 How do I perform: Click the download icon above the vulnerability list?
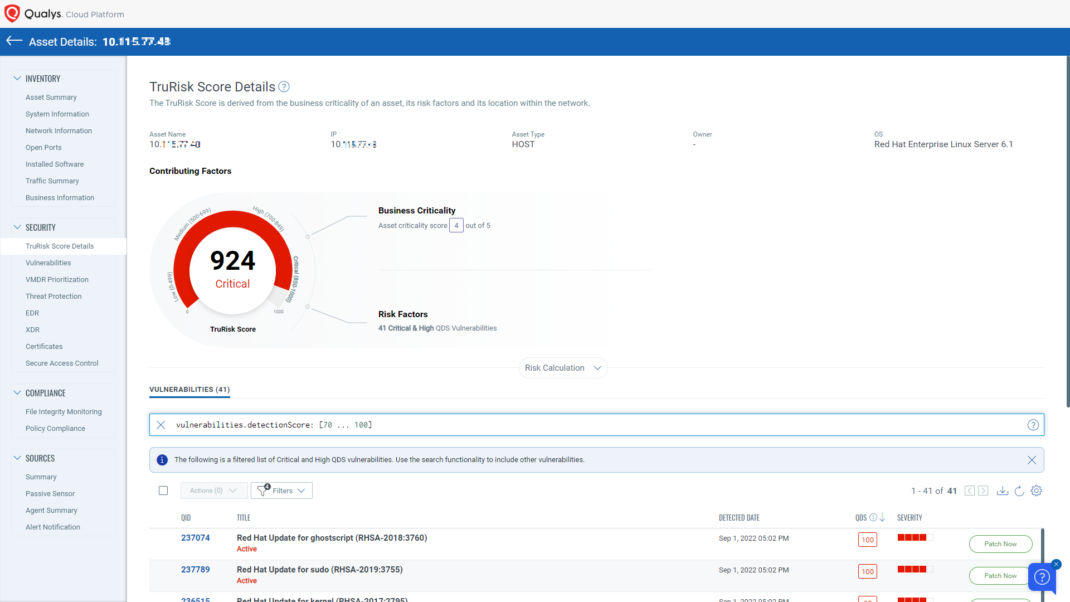click(1003, 490)
